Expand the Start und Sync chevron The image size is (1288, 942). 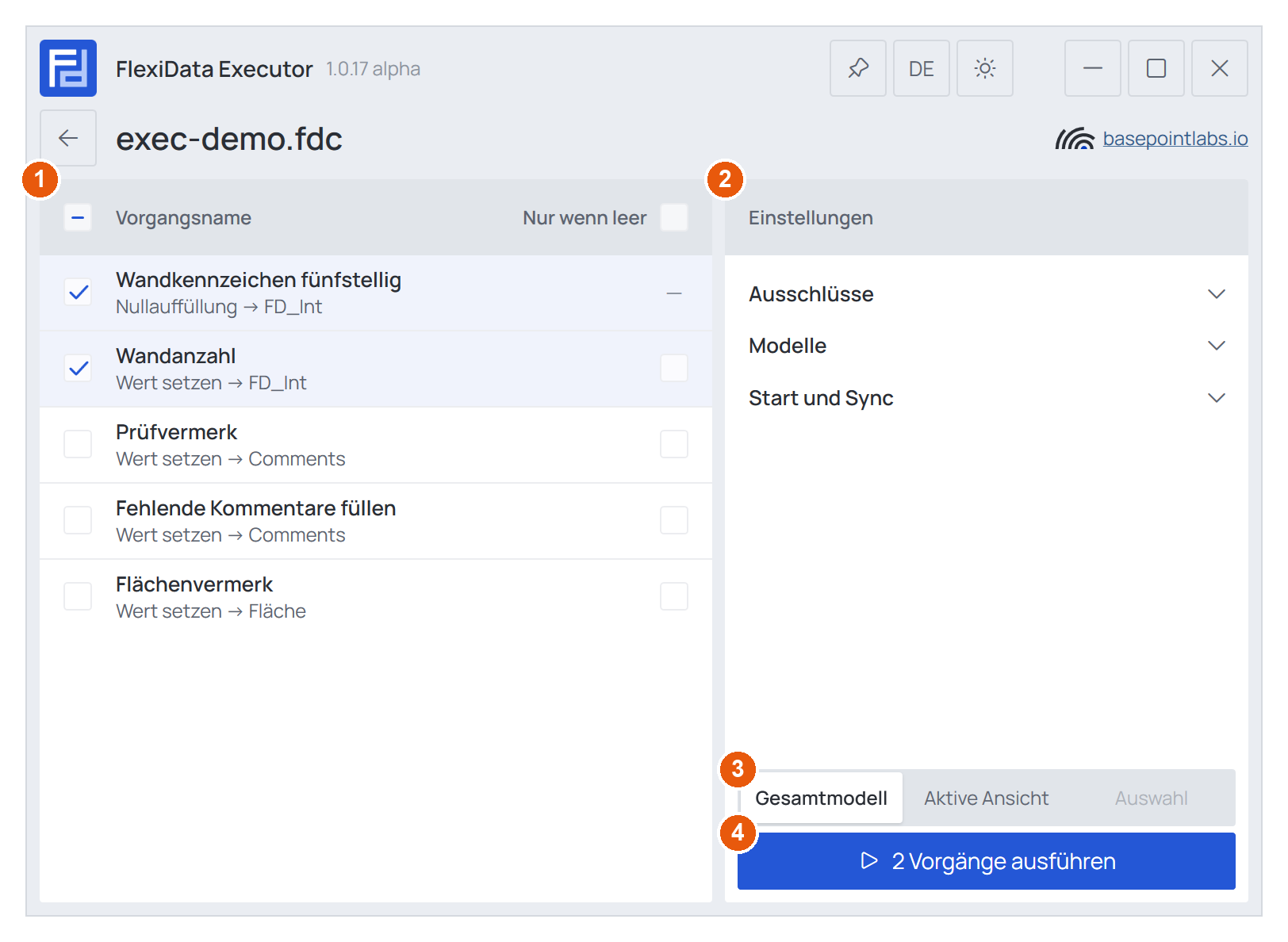1217,398
